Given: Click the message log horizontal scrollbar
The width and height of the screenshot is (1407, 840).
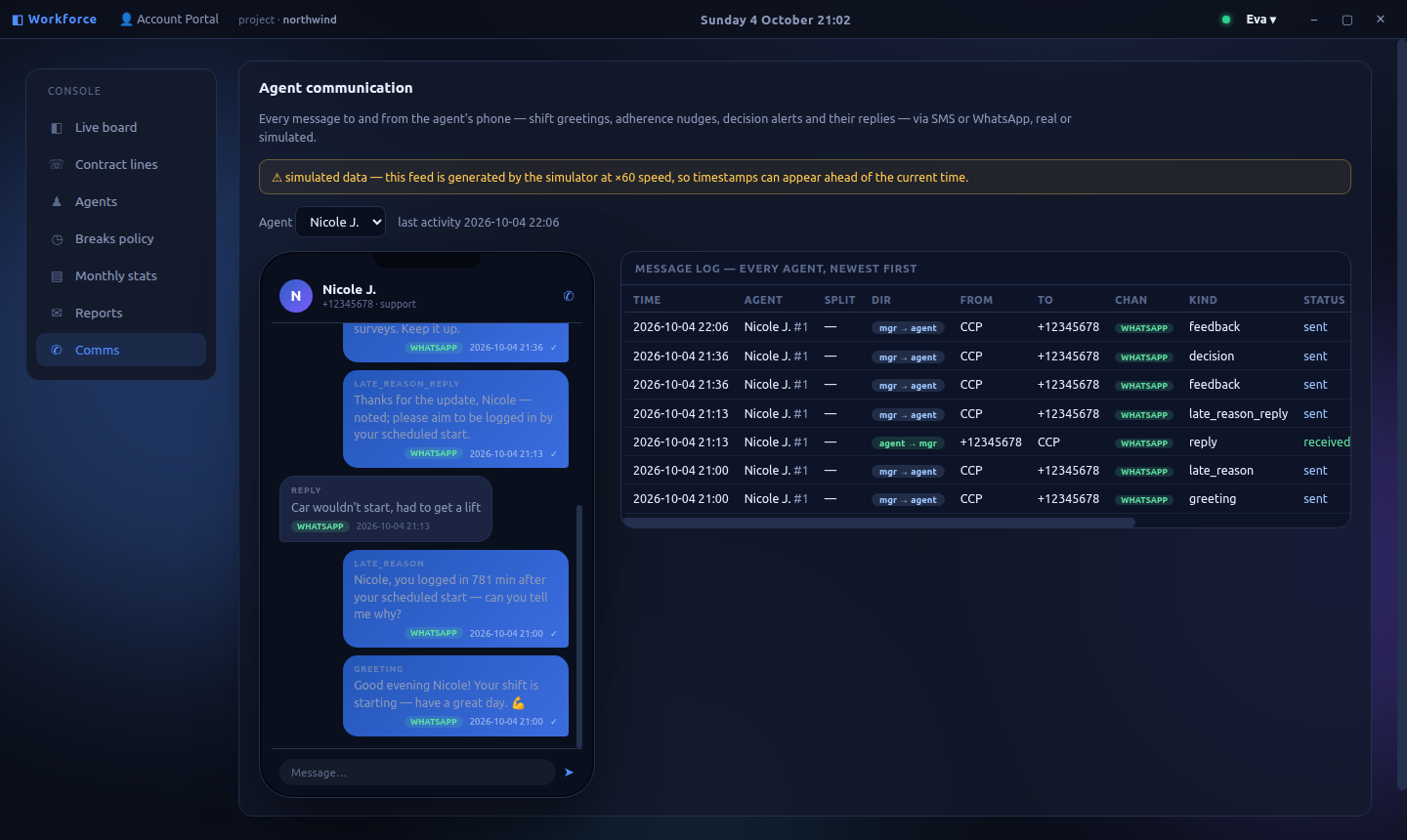Looking at the screenshot, I should pos(878,523).
